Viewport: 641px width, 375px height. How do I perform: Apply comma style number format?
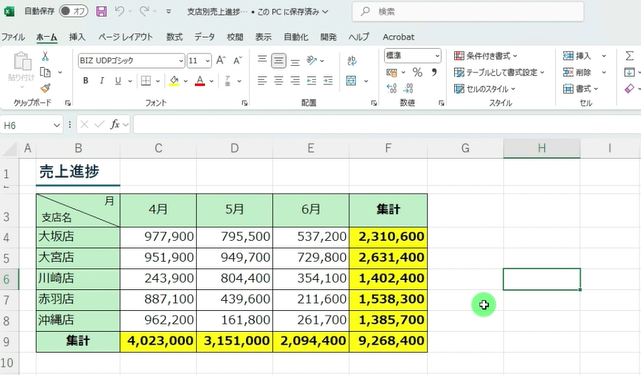pos(434,72)
